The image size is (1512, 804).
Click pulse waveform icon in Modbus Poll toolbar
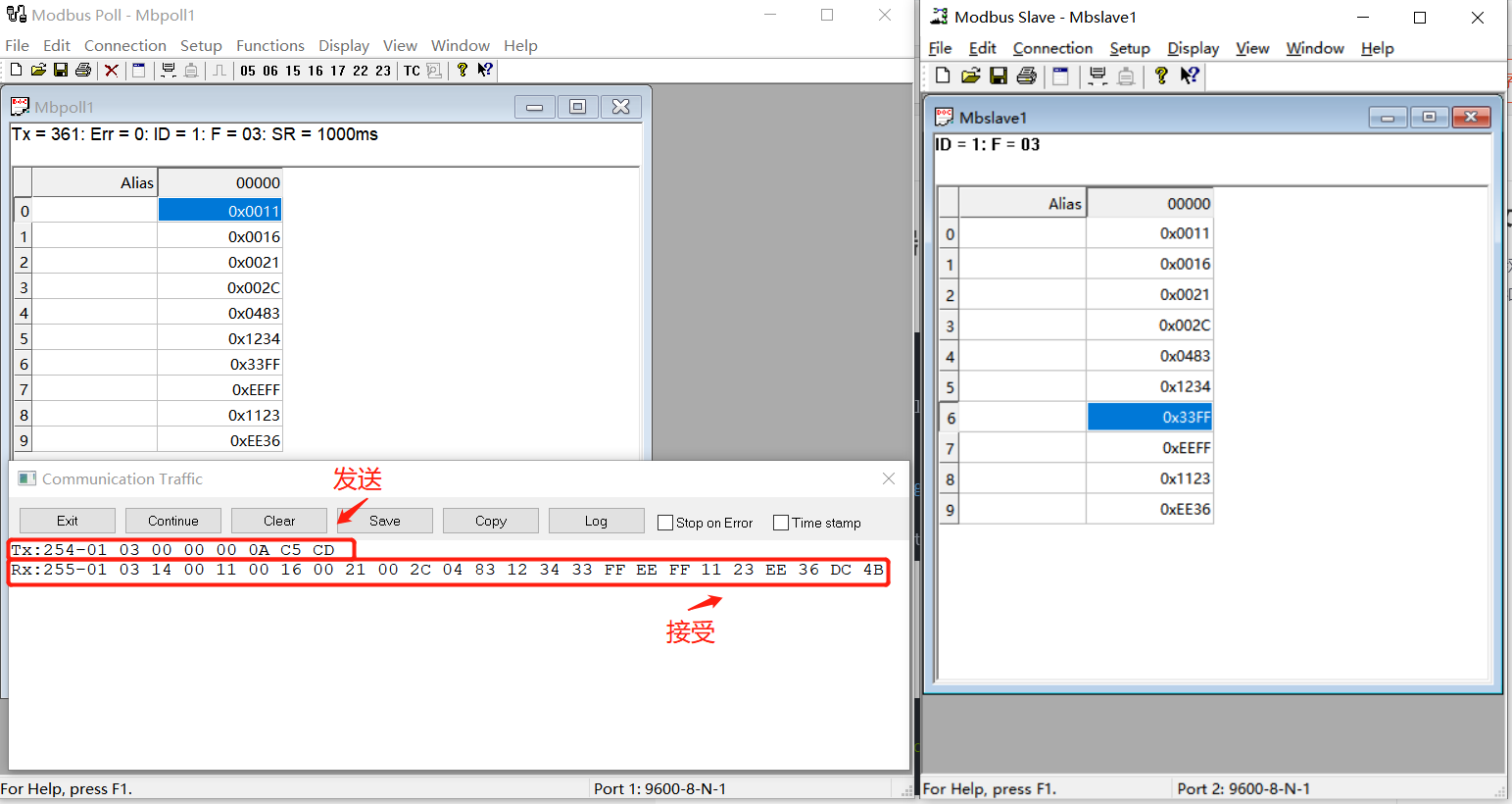(219, 70)
